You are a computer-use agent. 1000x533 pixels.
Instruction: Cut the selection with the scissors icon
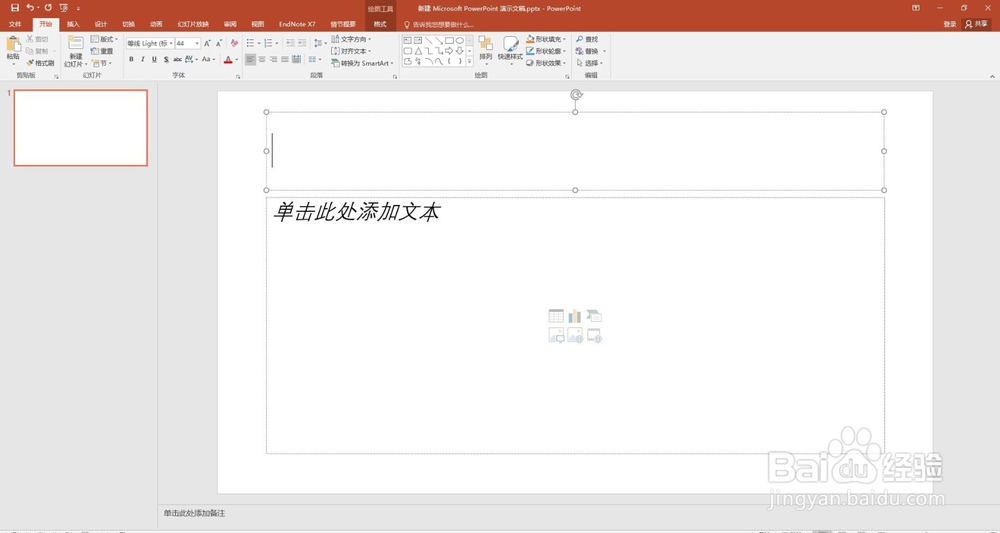pyautogui.click(x=37, y=39)
